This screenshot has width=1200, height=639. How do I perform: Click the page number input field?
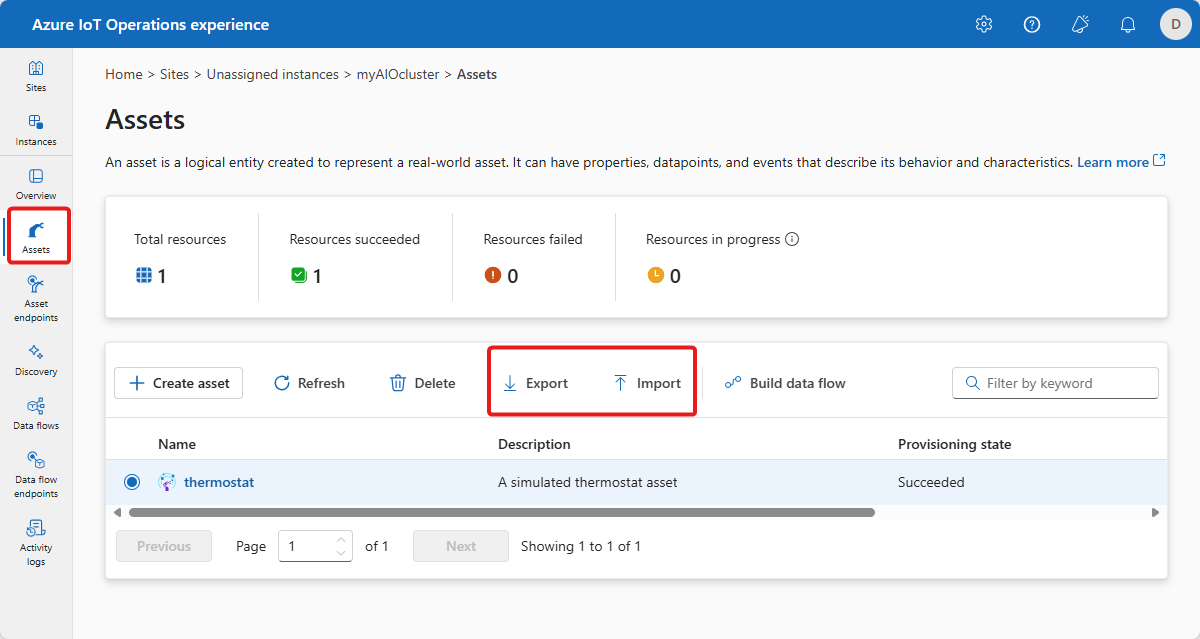point(315,546)
